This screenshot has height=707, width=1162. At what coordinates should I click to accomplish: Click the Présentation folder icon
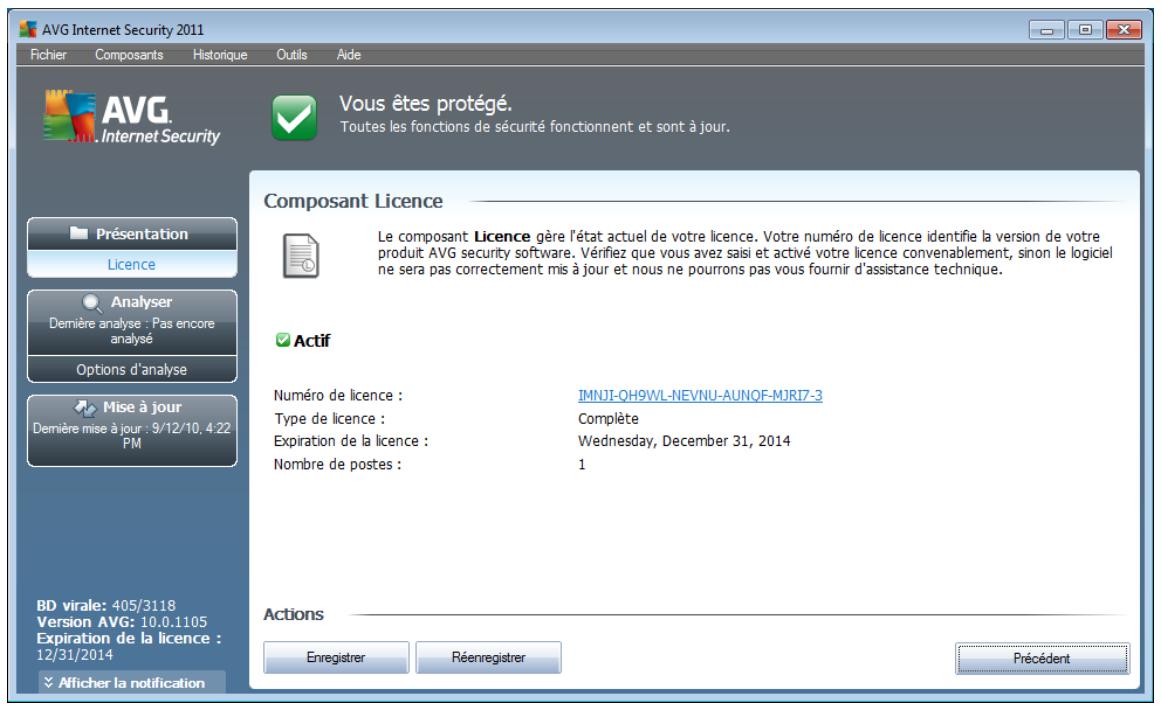tap(79, 233)
